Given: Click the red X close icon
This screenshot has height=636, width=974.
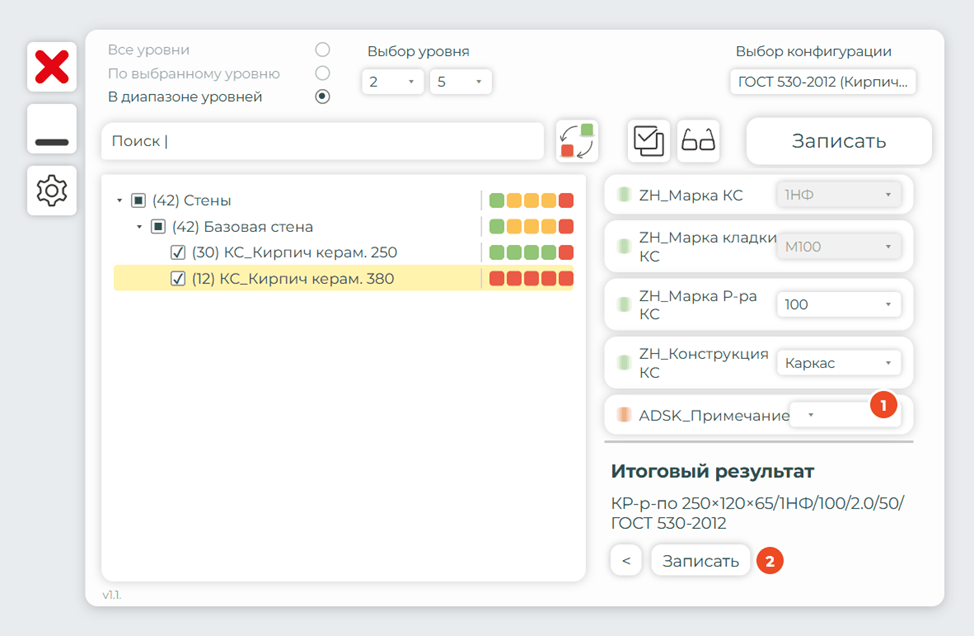Looking at the screenshot, I should 52,67.
